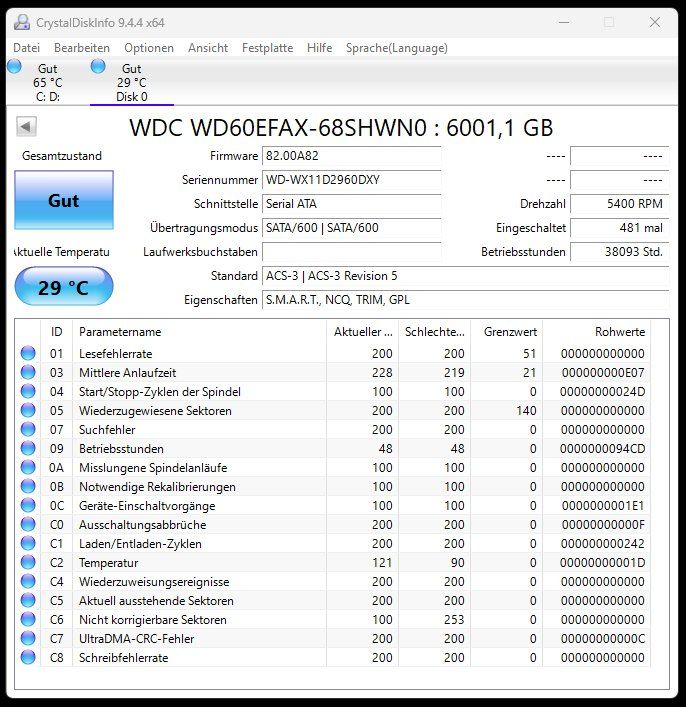686x707 pixels.
Task: Open the Datei menu
Action: tap(27, 48)
